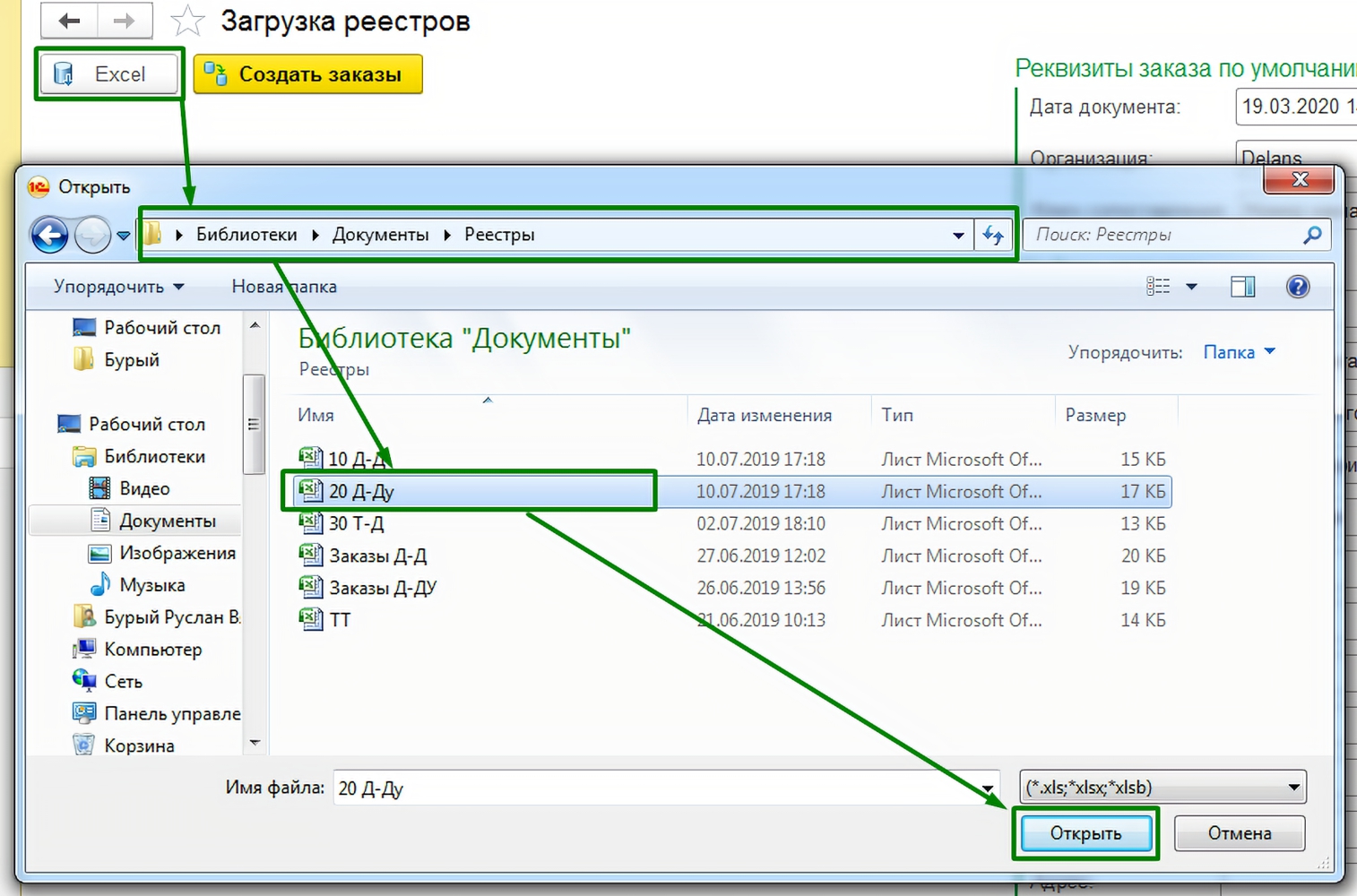
Task: Close the Открыть dialog
Action: [1300, 180]
